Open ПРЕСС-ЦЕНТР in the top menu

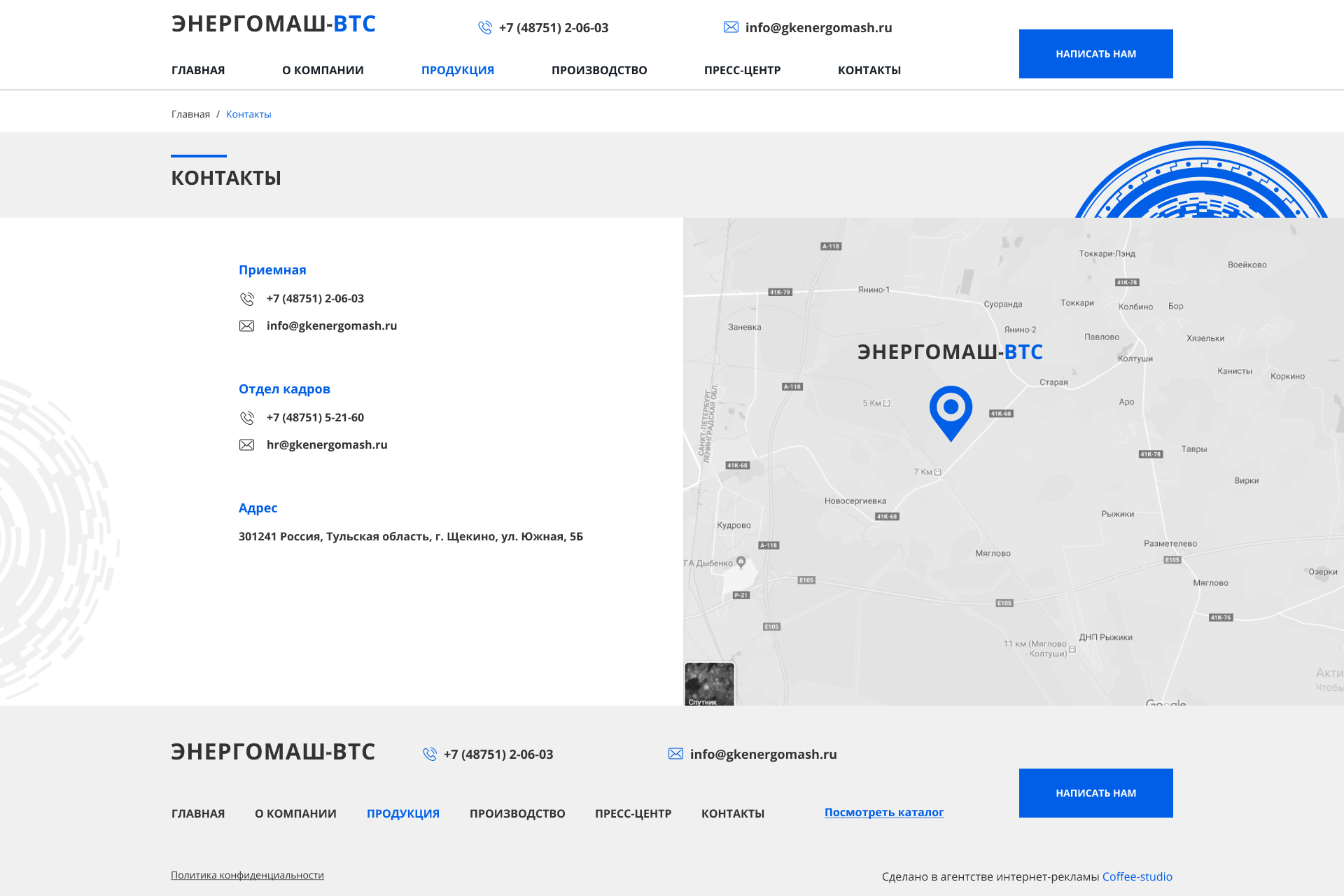click(x=743, y=70)
